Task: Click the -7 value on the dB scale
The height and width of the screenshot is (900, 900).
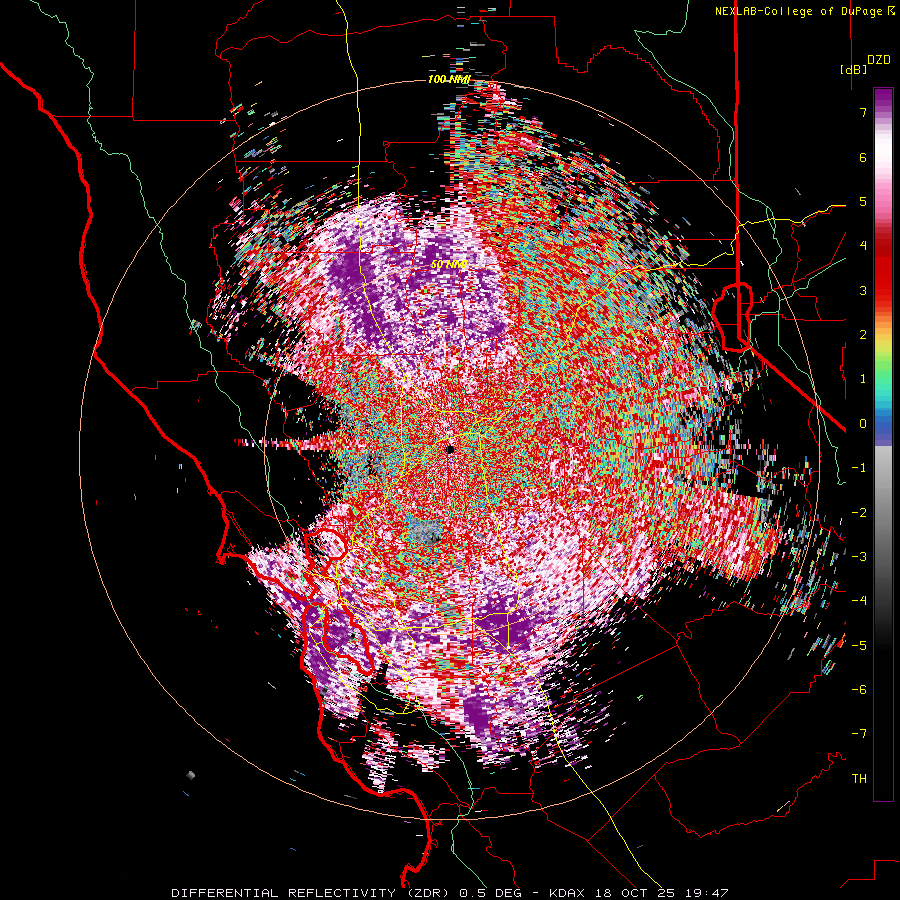Action: tap(859, 734)
